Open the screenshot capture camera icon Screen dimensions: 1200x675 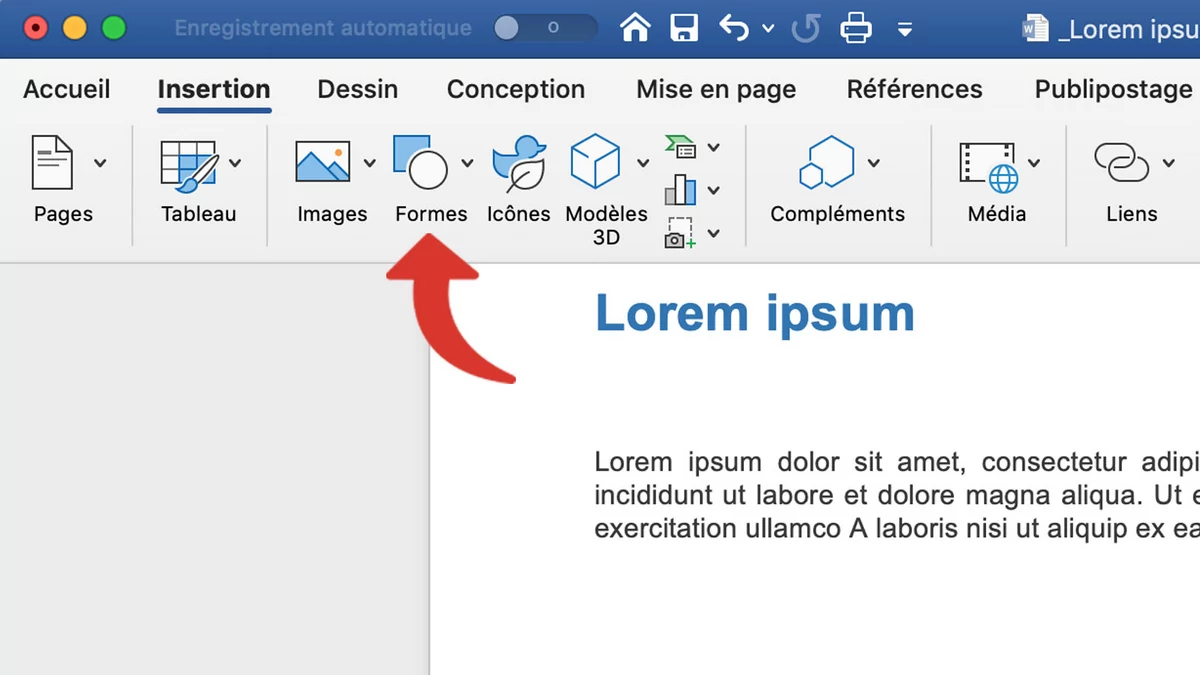click(681, 234)
